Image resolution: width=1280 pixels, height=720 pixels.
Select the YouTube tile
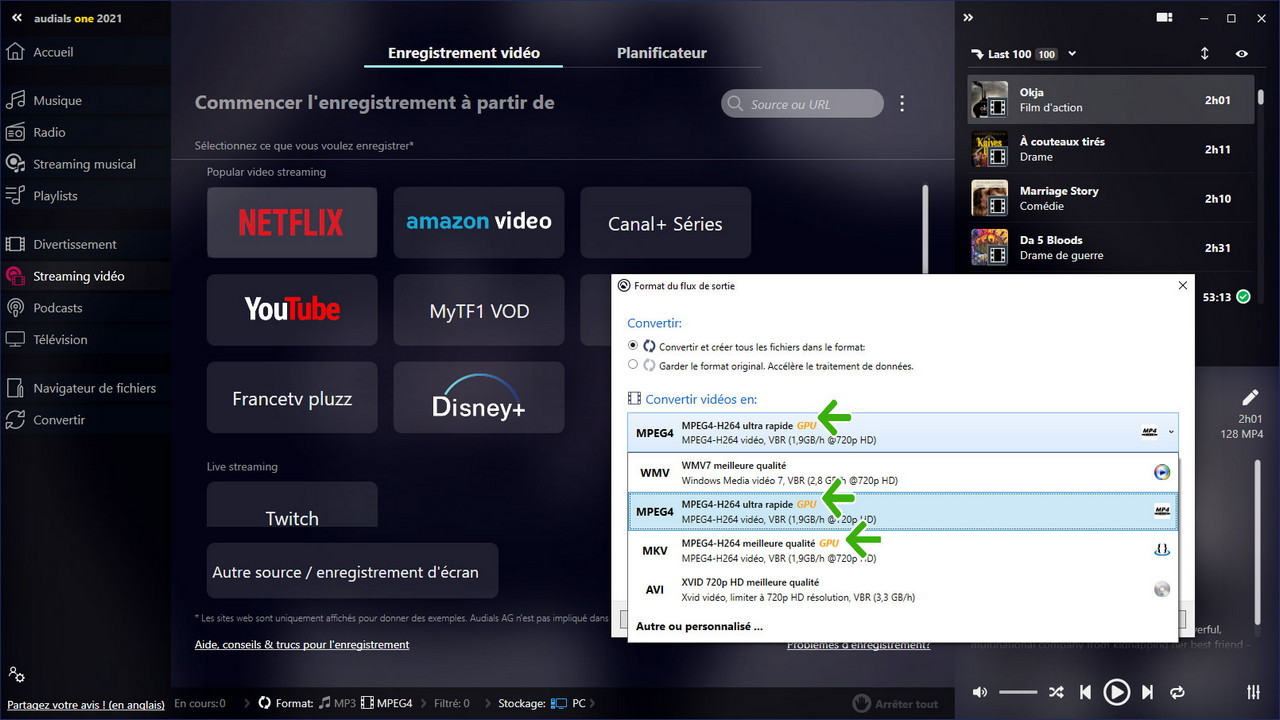click(x=292, y=310)
